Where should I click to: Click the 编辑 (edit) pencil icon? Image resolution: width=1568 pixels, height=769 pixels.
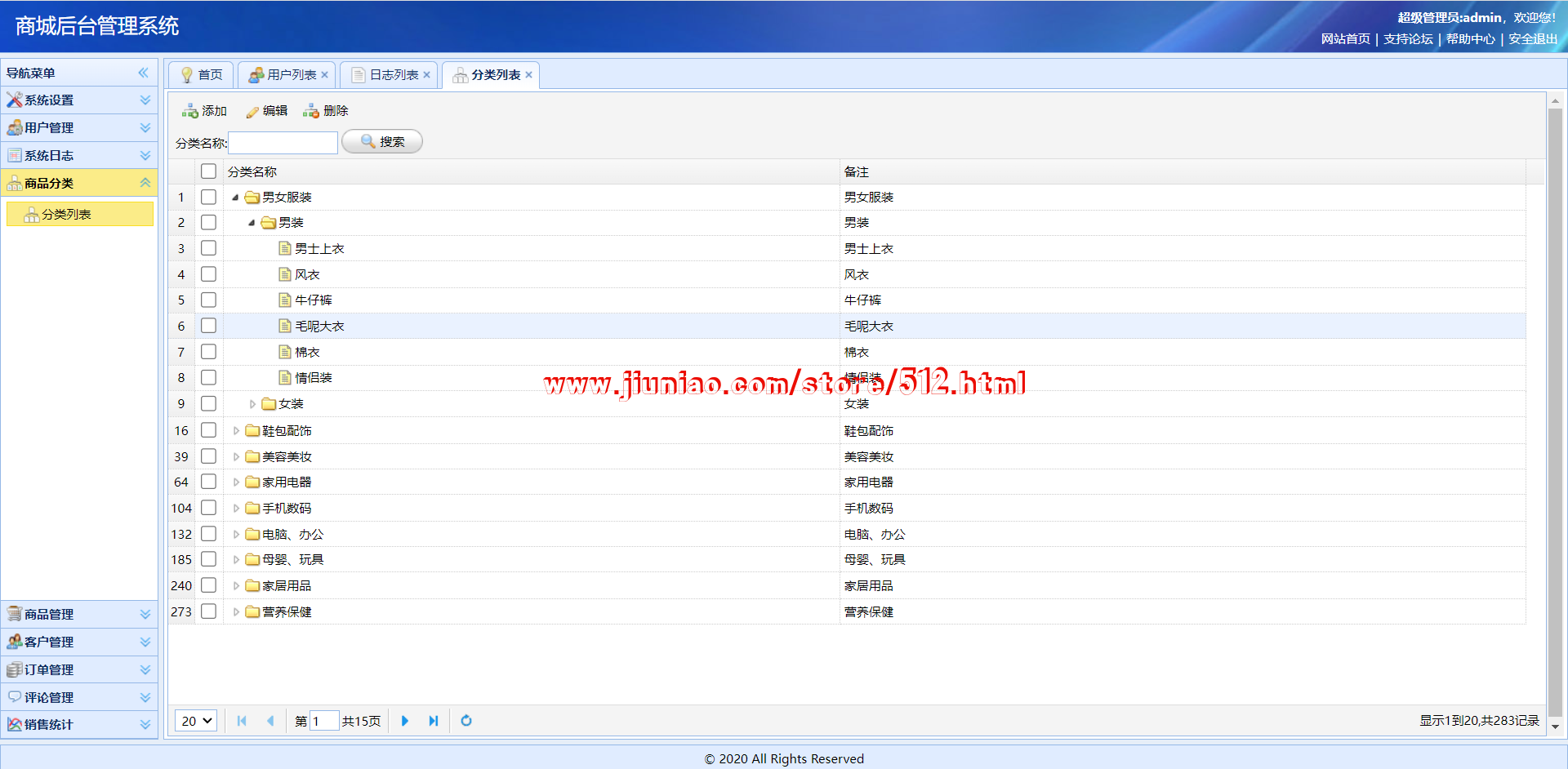(x=252, y=112)
